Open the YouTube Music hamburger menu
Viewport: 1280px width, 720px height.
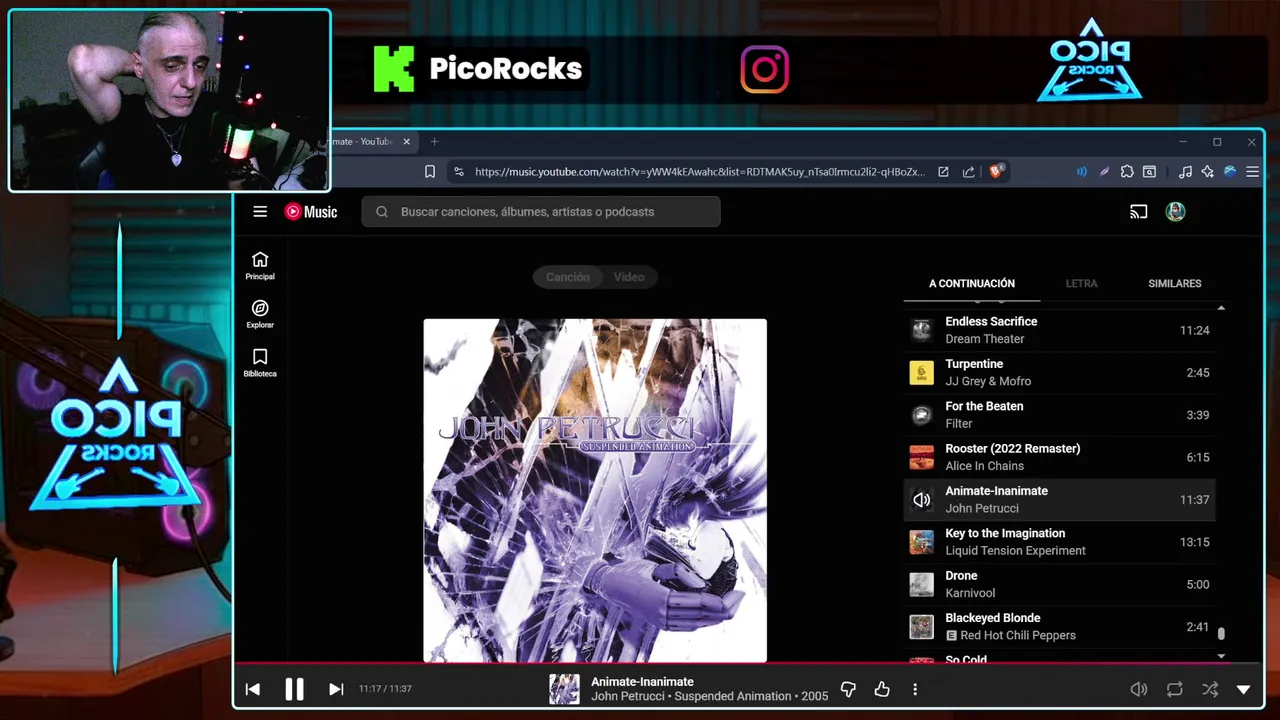coord(260,211)
